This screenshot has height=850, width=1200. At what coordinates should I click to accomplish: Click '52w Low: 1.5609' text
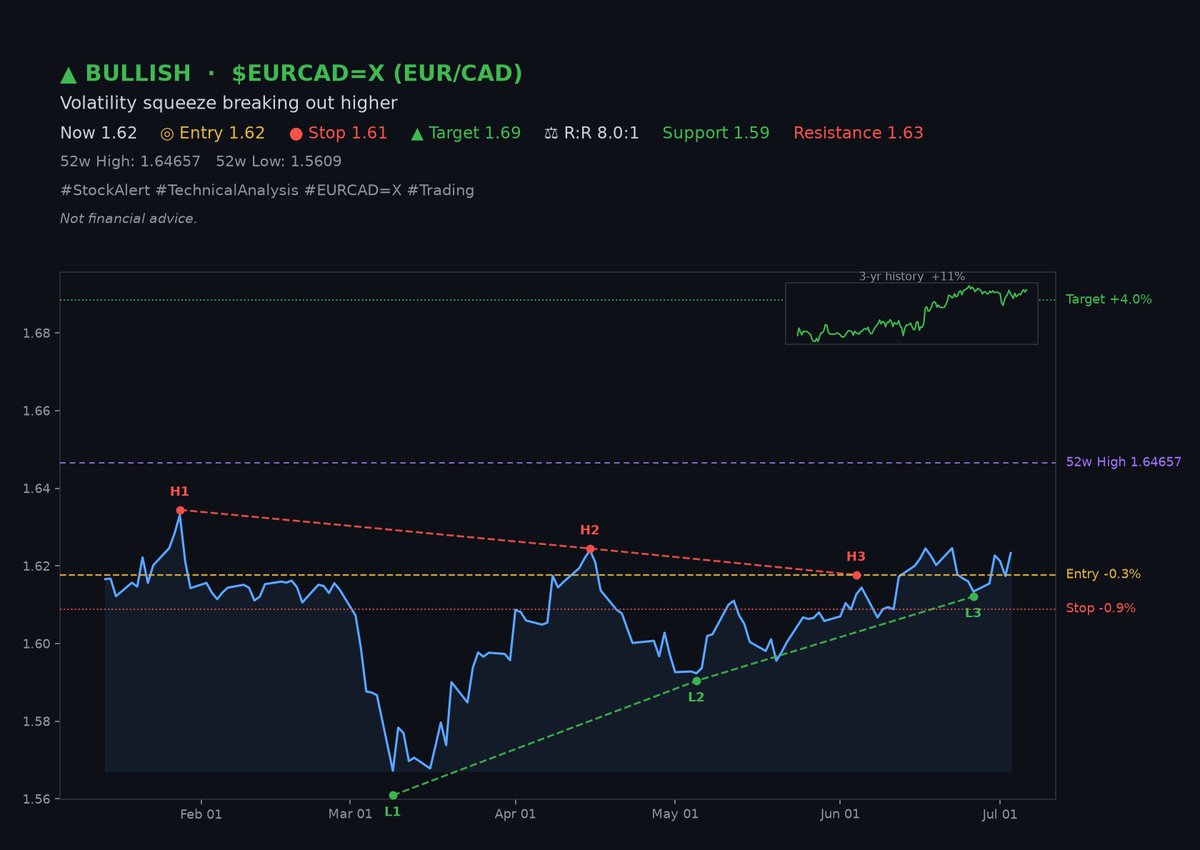(x=279, y=161)
